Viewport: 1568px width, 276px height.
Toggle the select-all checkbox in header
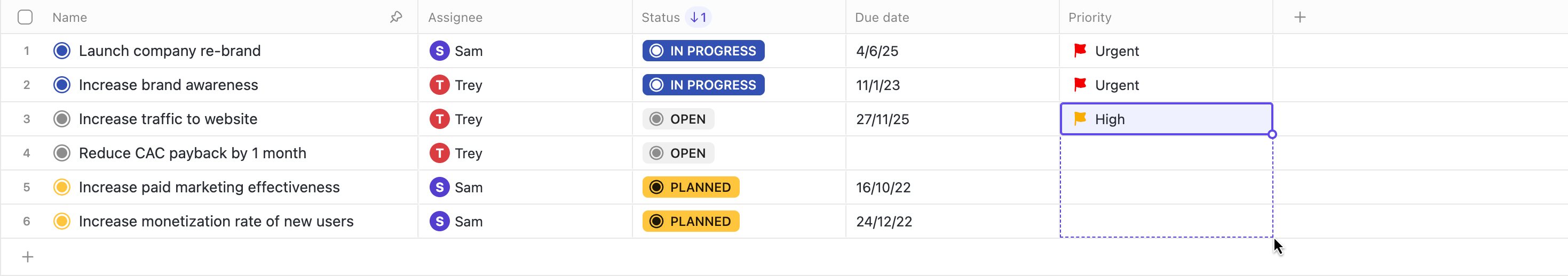click(25, 17)
